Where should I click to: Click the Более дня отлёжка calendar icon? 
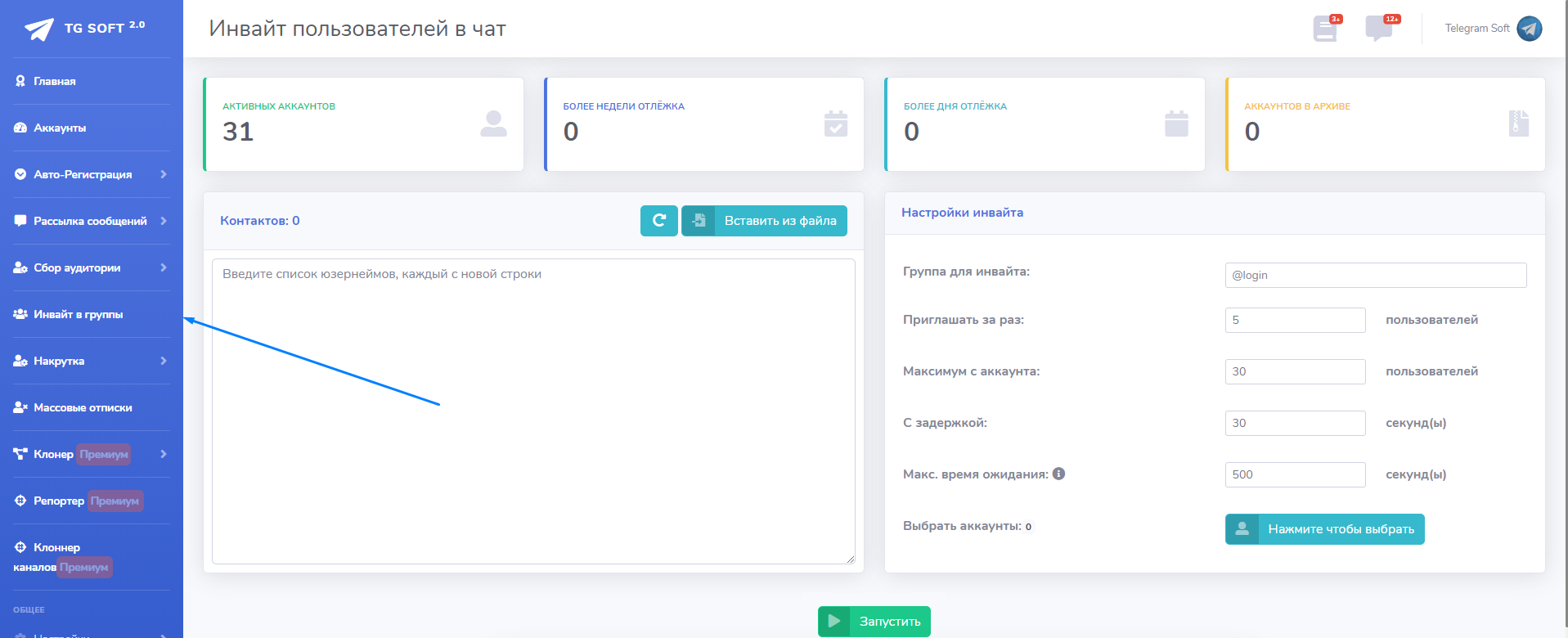coord(1176,124)
